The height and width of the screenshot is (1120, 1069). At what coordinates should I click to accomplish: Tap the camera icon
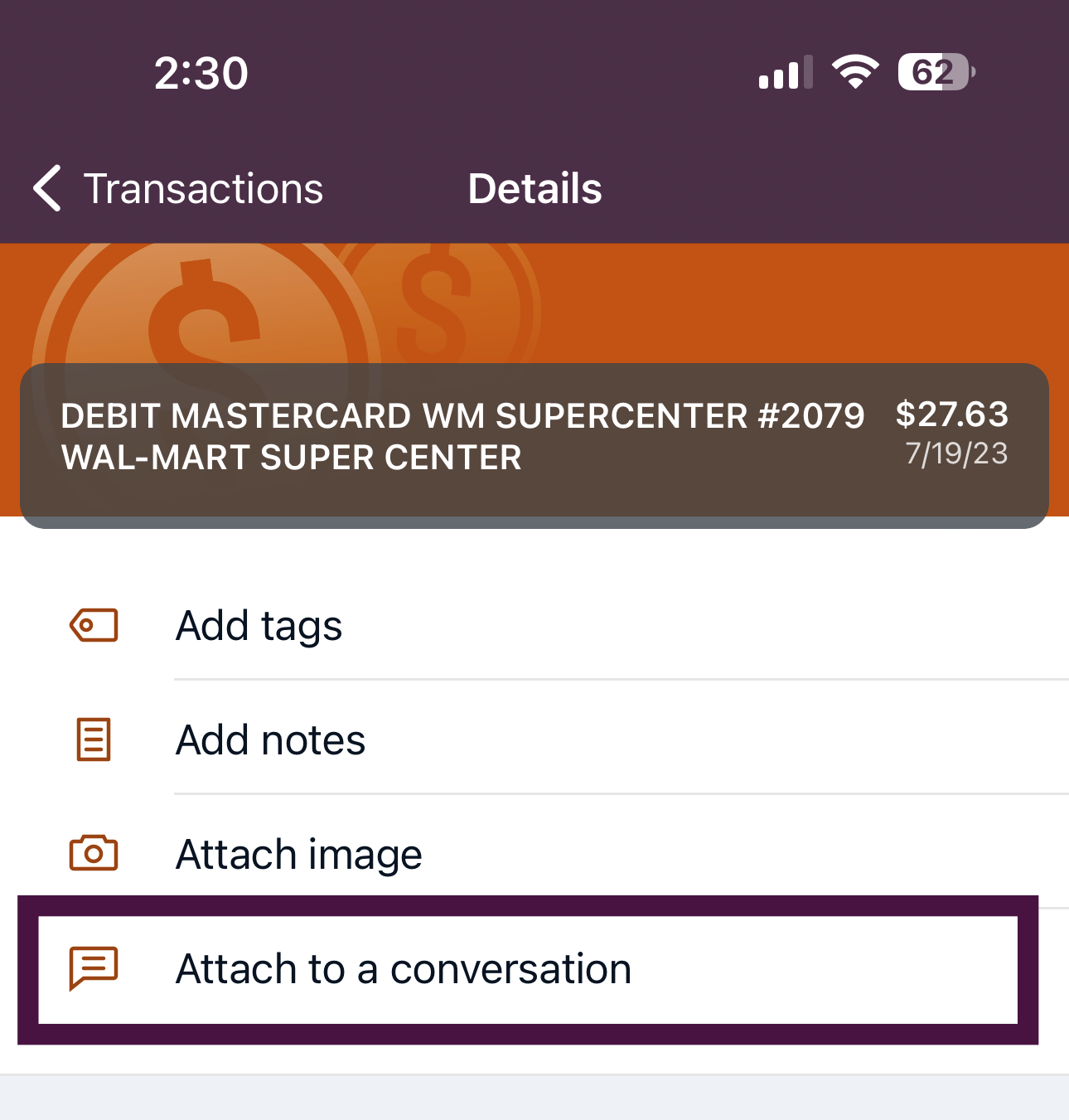click(x=94, y=853)
